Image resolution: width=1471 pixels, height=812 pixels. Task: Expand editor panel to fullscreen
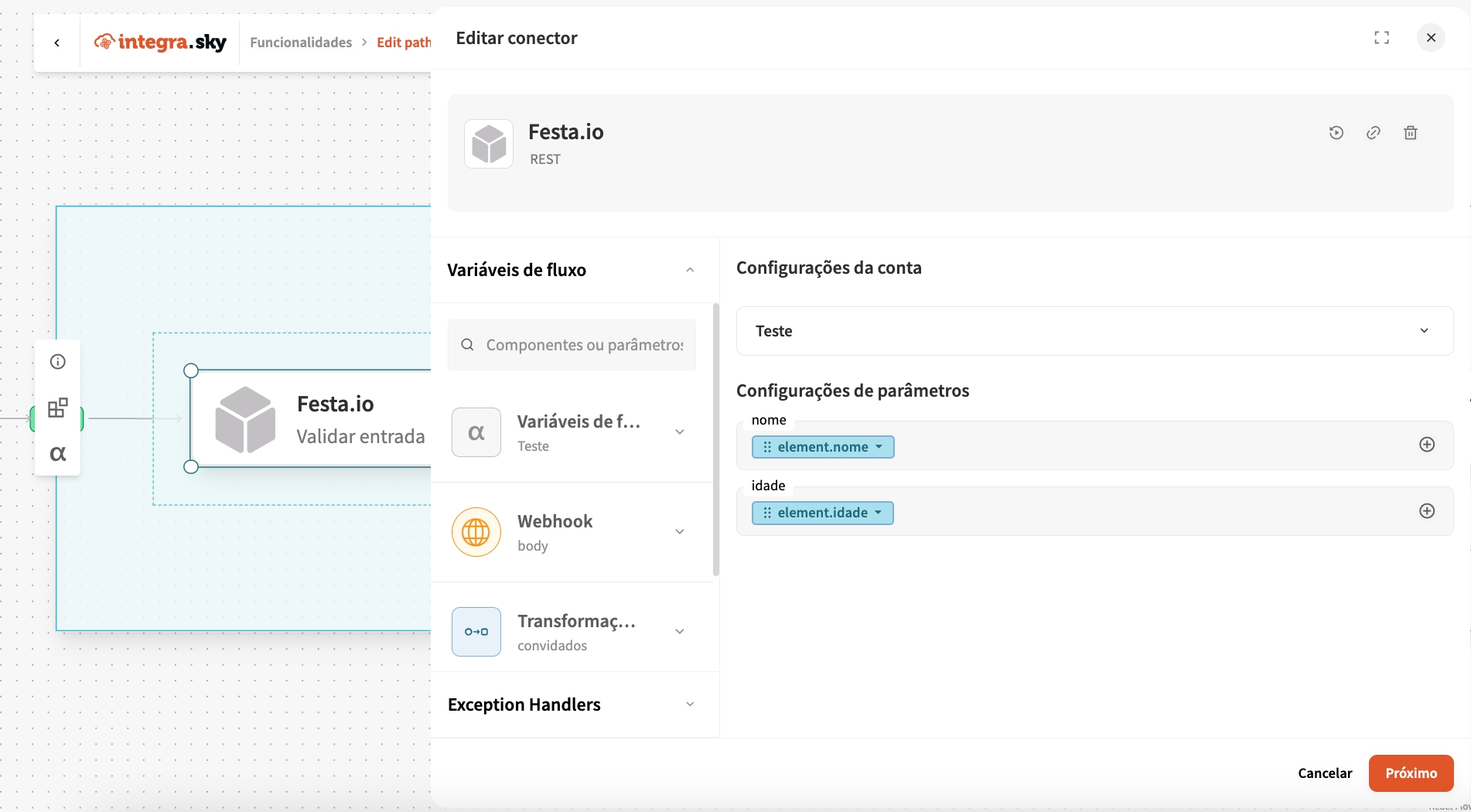click(x=1381, y=38)
